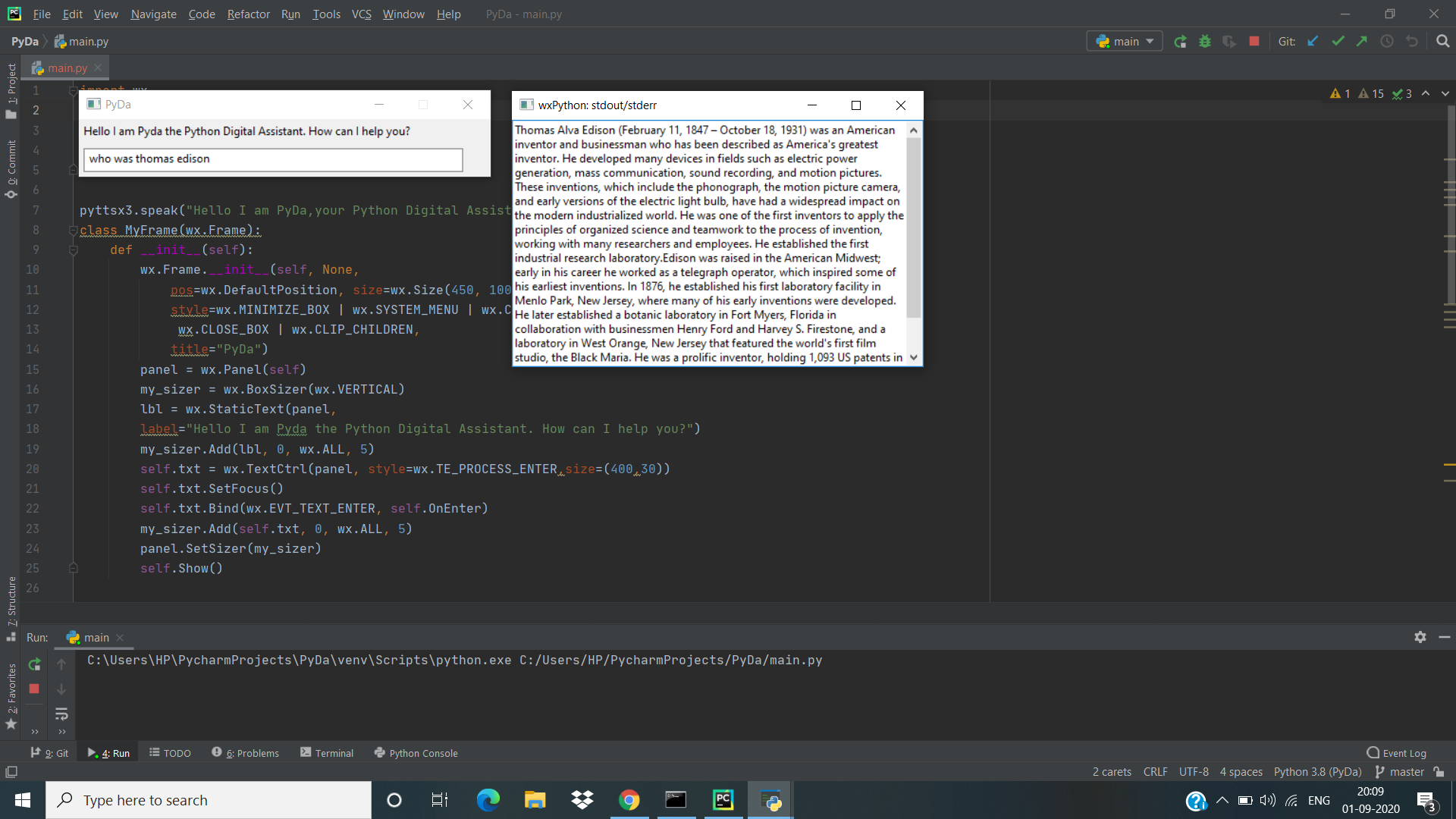Stop process in Run tool window
Image resolution: width=1456 pixels, height=819 pixels.
click(34, 689)
